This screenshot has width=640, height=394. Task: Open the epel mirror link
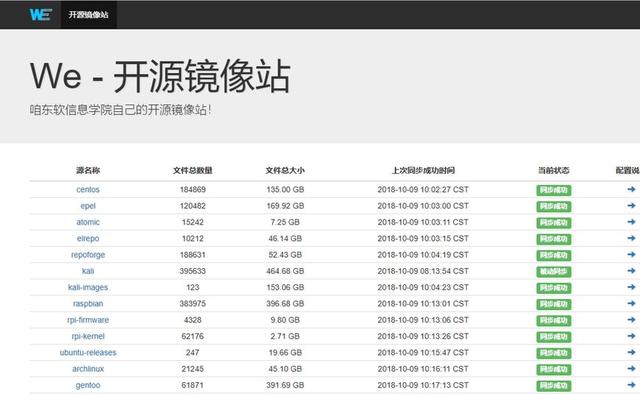click(88, 206)
